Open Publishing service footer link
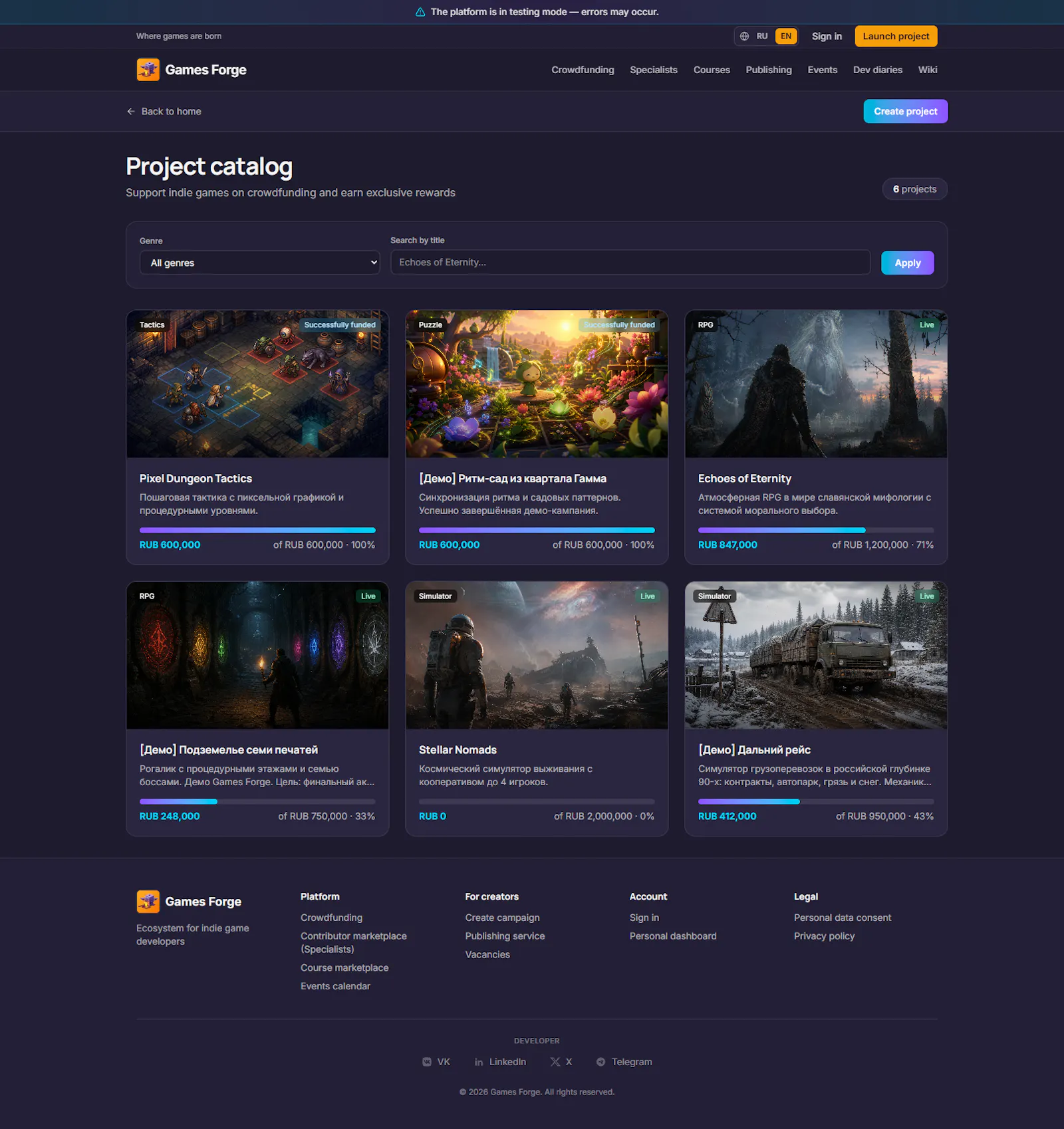 pos(505,936)
